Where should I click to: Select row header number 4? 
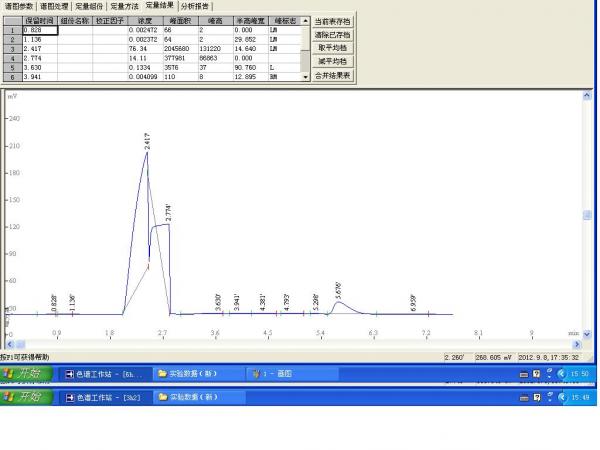(x=13, y=58)
